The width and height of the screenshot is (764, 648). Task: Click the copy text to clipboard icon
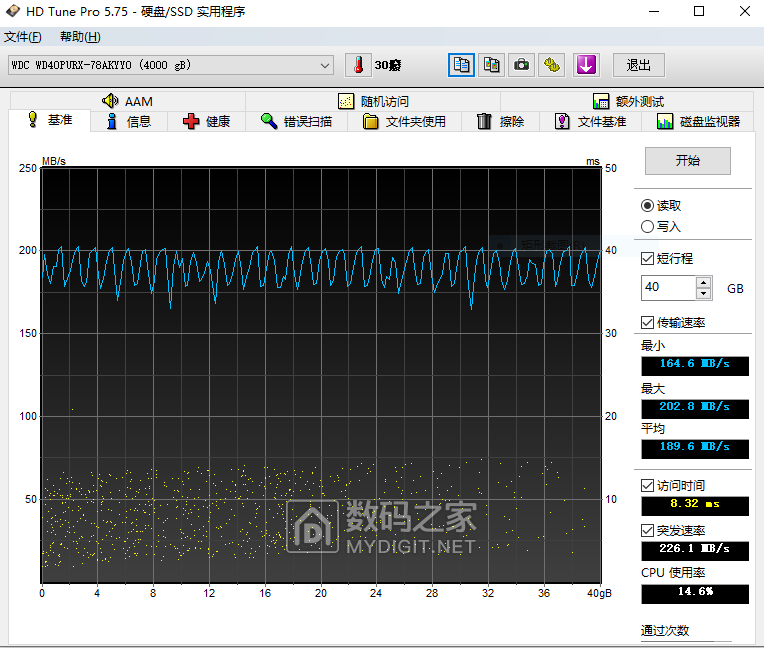461,65
